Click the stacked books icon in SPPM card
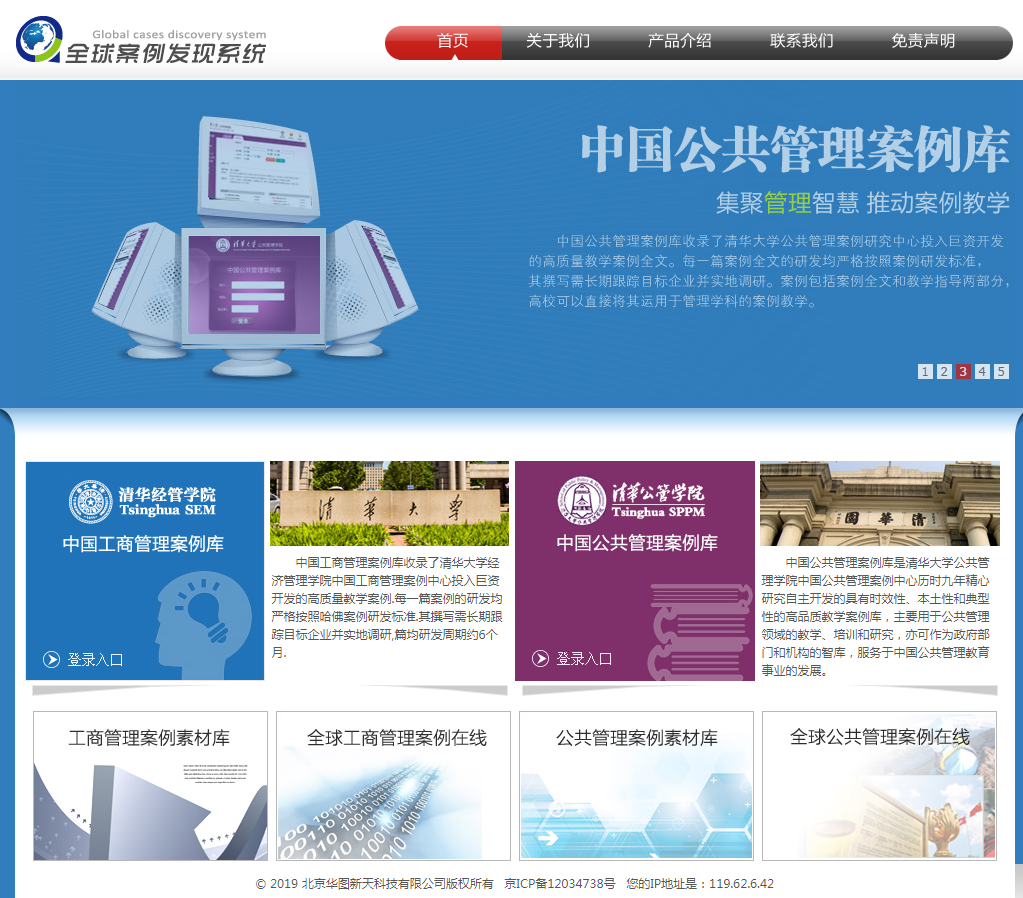The image size is (1023, 898). tap(701, 632)
